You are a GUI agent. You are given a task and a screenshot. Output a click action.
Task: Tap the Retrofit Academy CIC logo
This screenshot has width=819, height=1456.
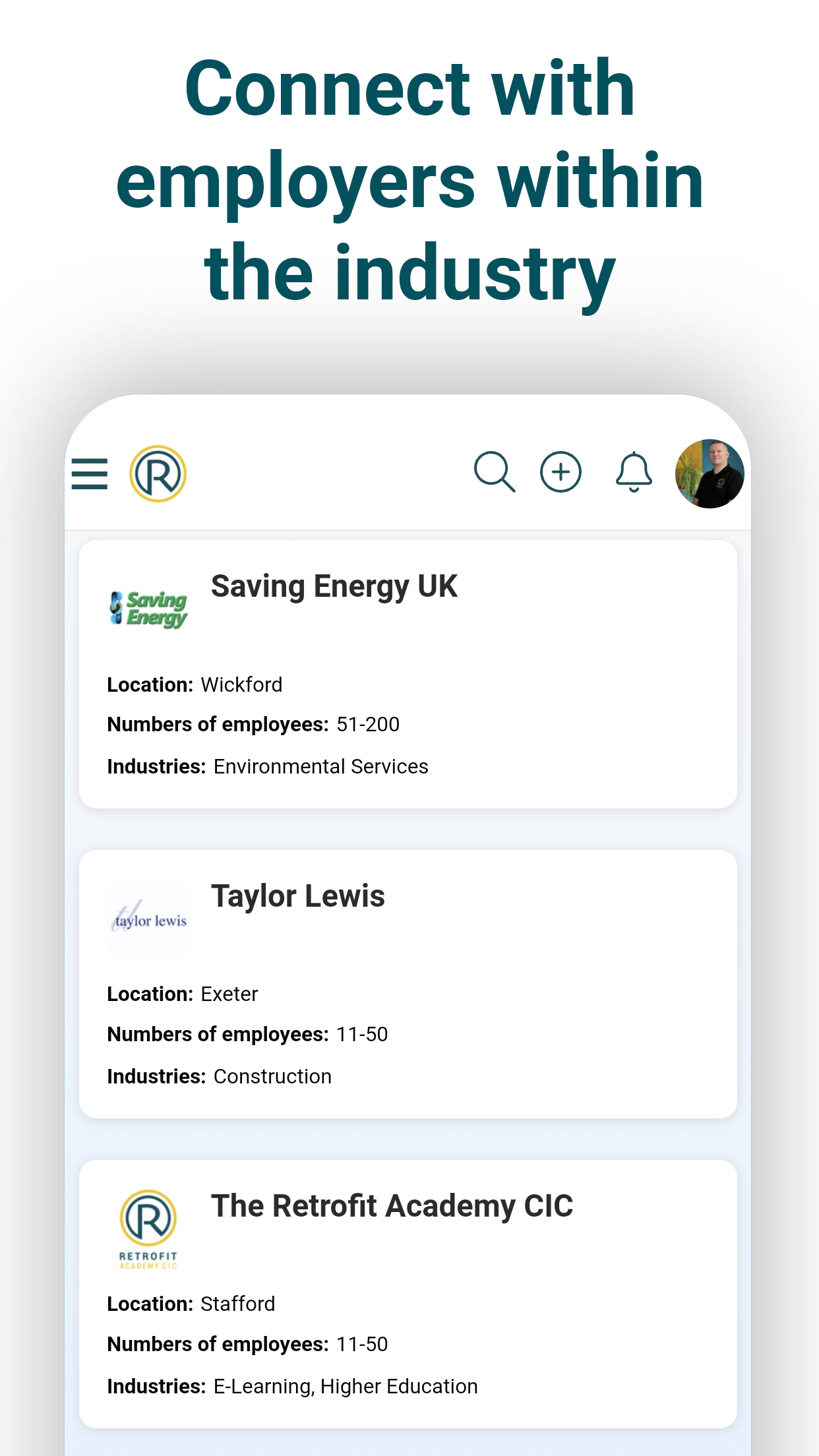pos(148,1228)
